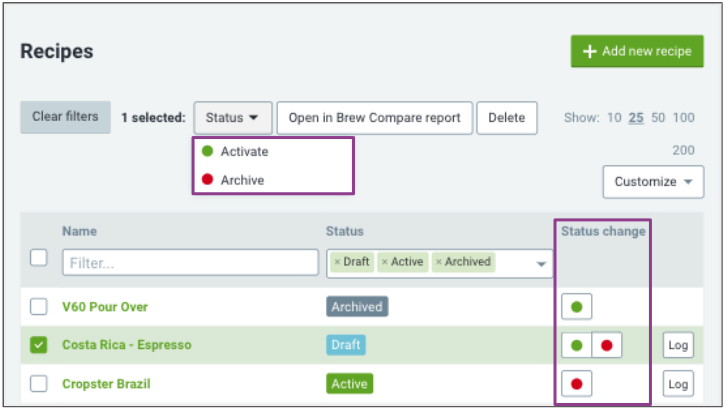Click red archive icon for Cropster Brazil

pos(576,384)
